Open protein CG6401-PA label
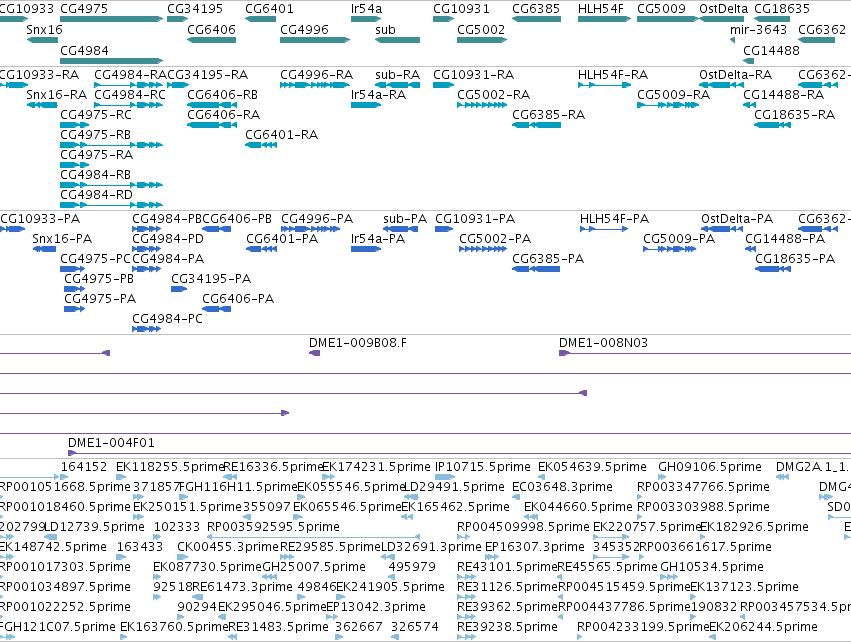This screenshot has width=851, height=642. [282, 239]
